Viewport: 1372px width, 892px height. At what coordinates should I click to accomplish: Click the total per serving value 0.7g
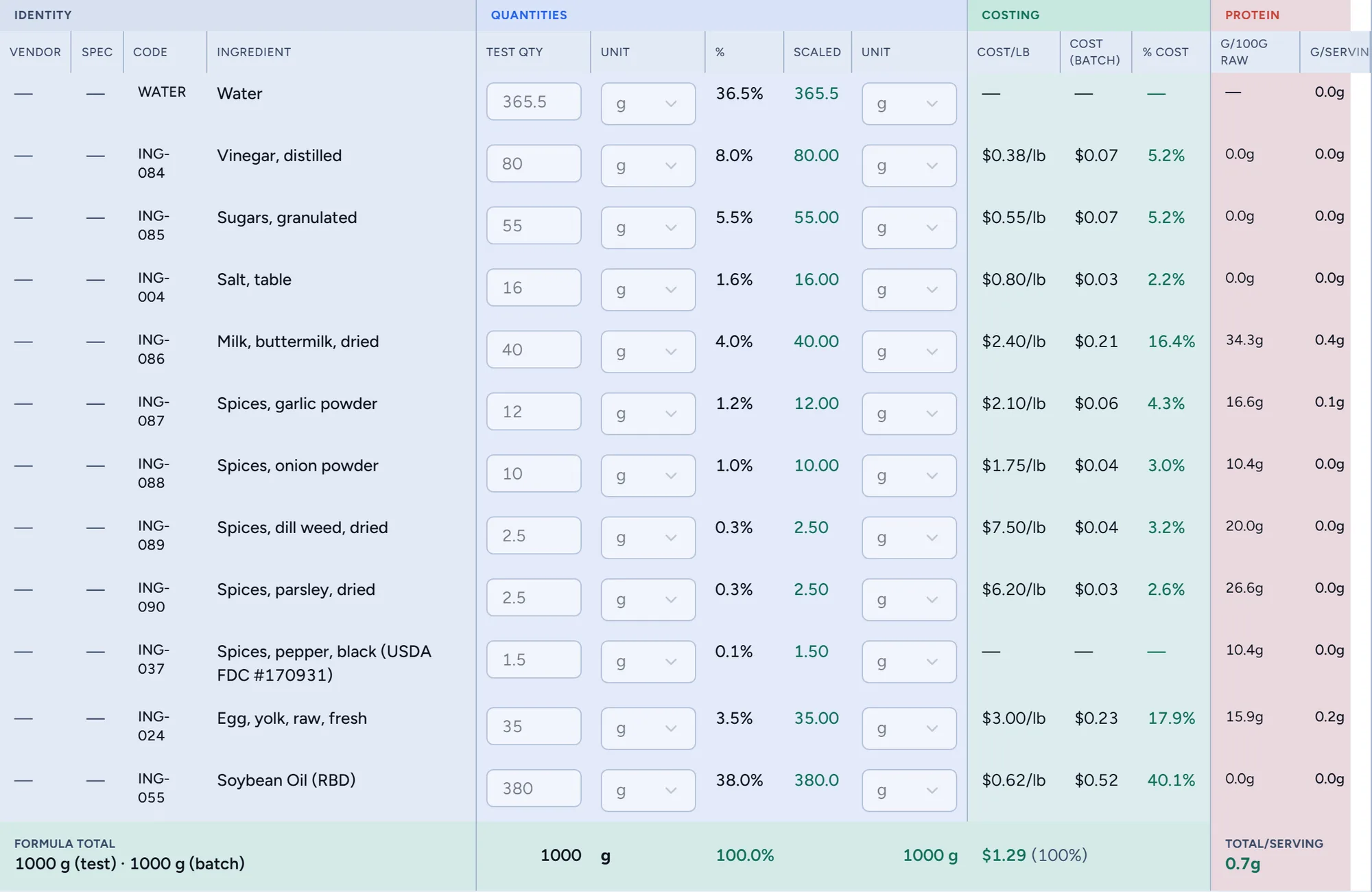[1243, 864]
